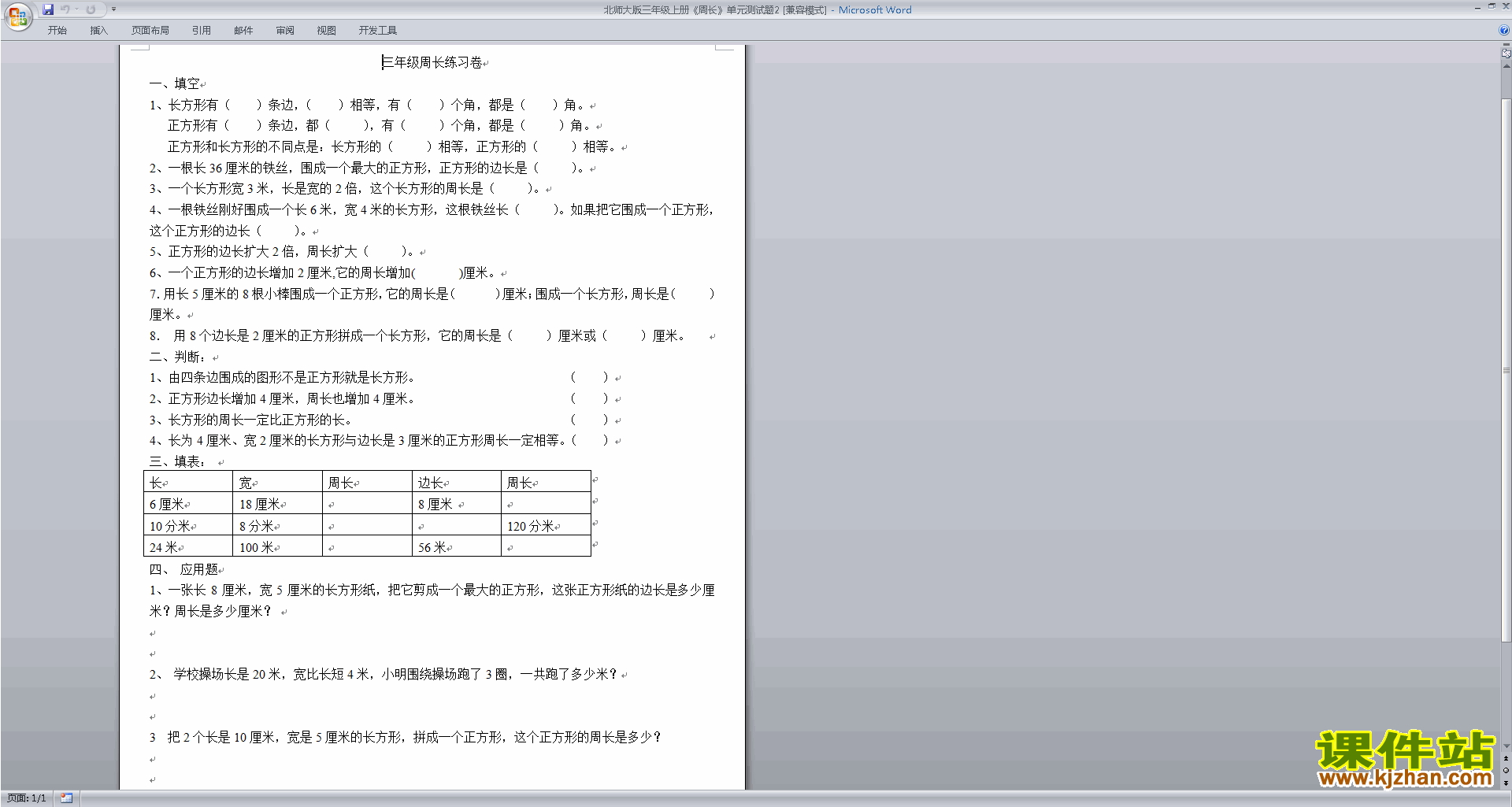Viewport: 1512px width, 807px height.
Task: Restore down the Word window
Action: tap(1492, 6)
